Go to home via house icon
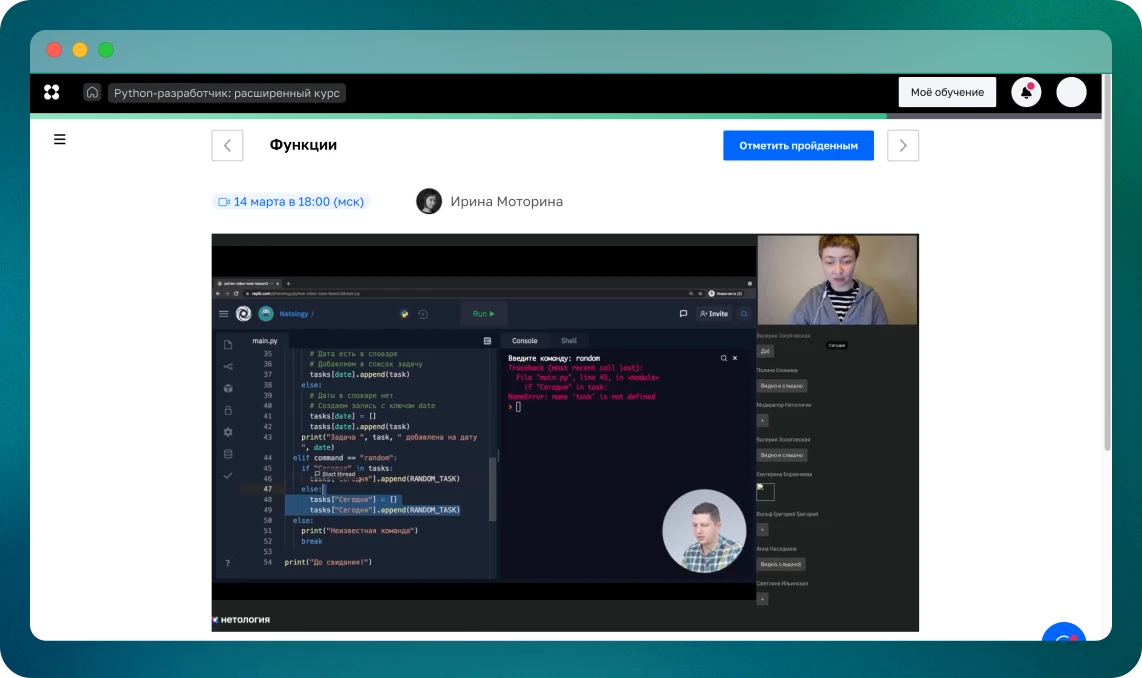This screenshot has width=1142, height=678. click(92, 92)
